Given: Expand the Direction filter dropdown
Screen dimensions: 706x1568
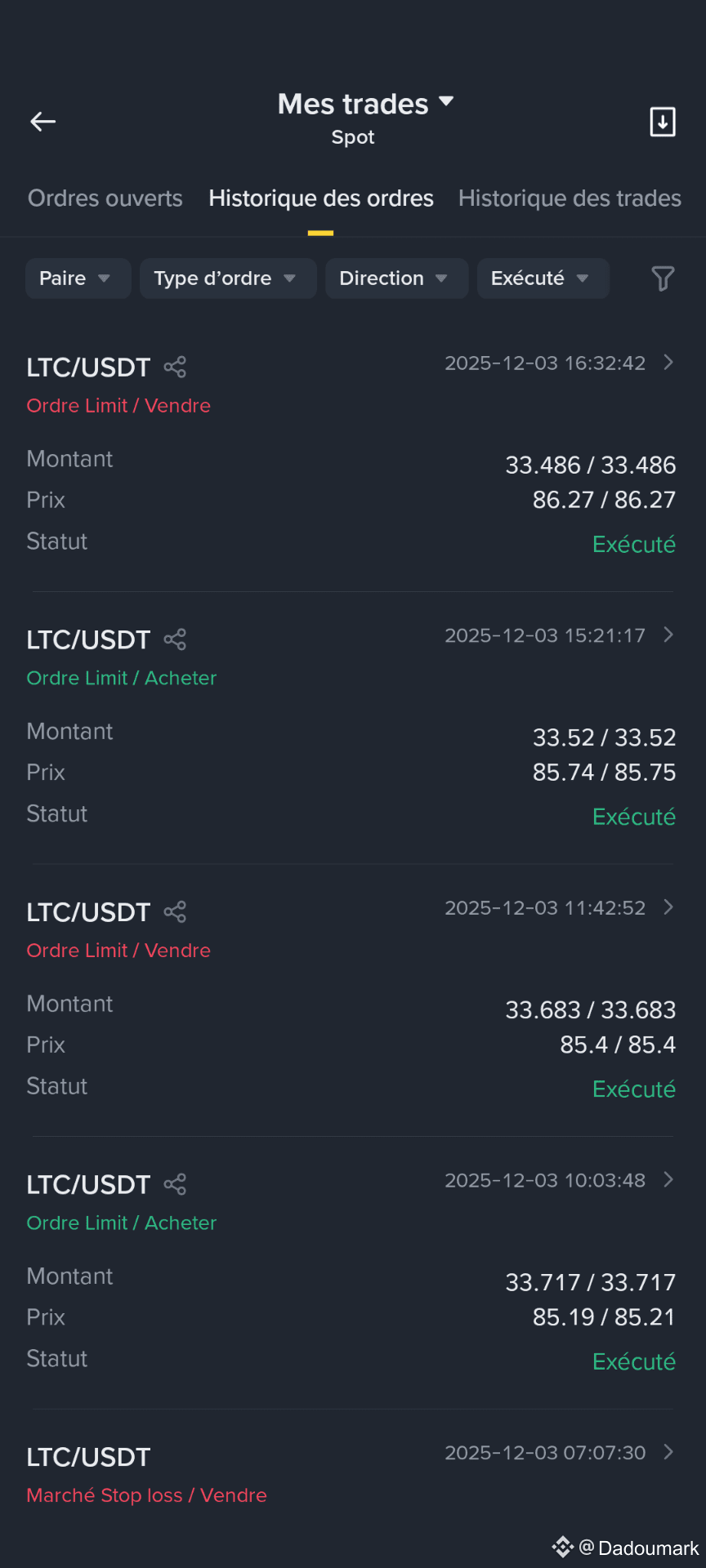Looking at the screenshot, I should [x=396, y=278].
